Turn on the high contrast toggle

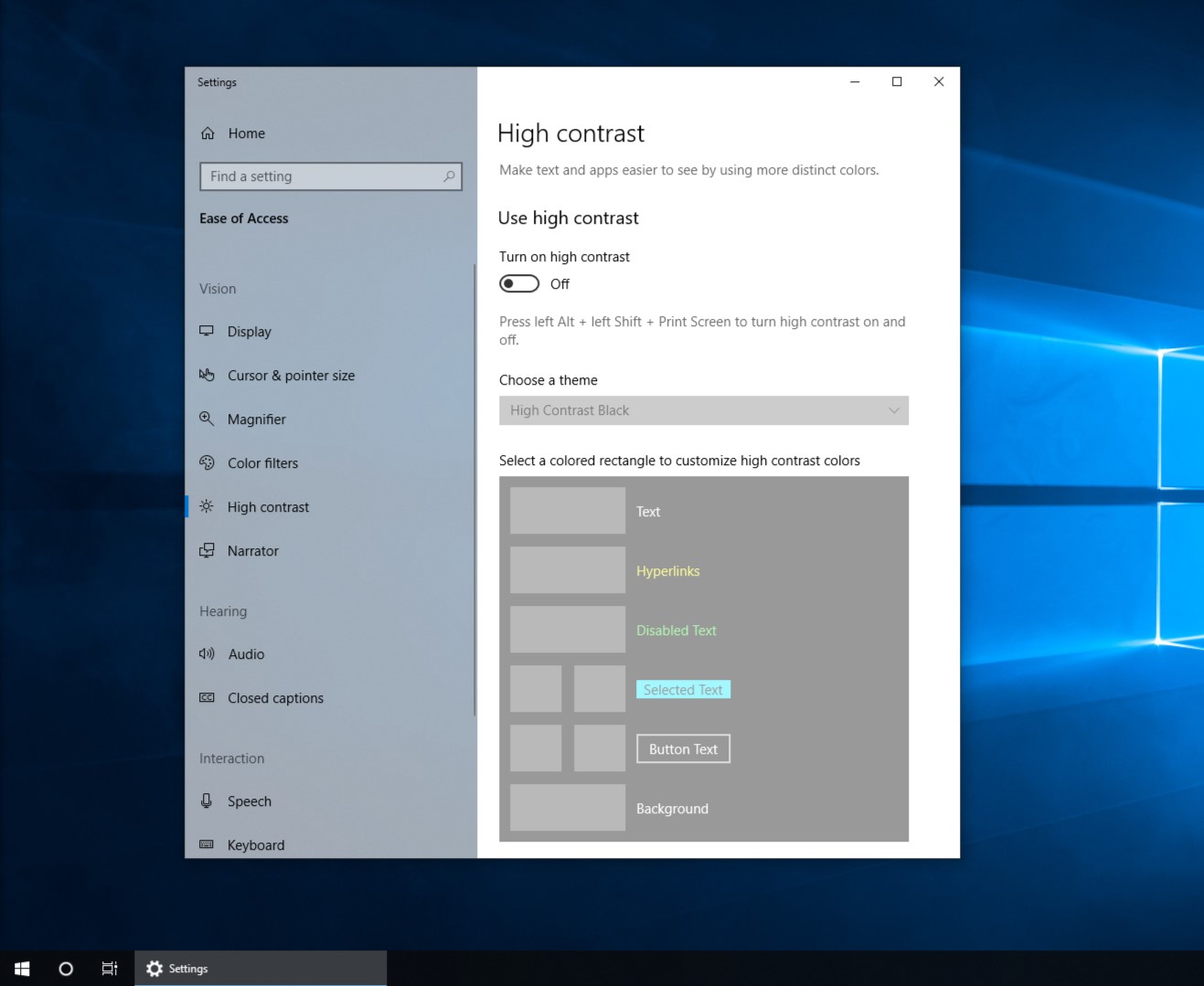pos(519,284)
